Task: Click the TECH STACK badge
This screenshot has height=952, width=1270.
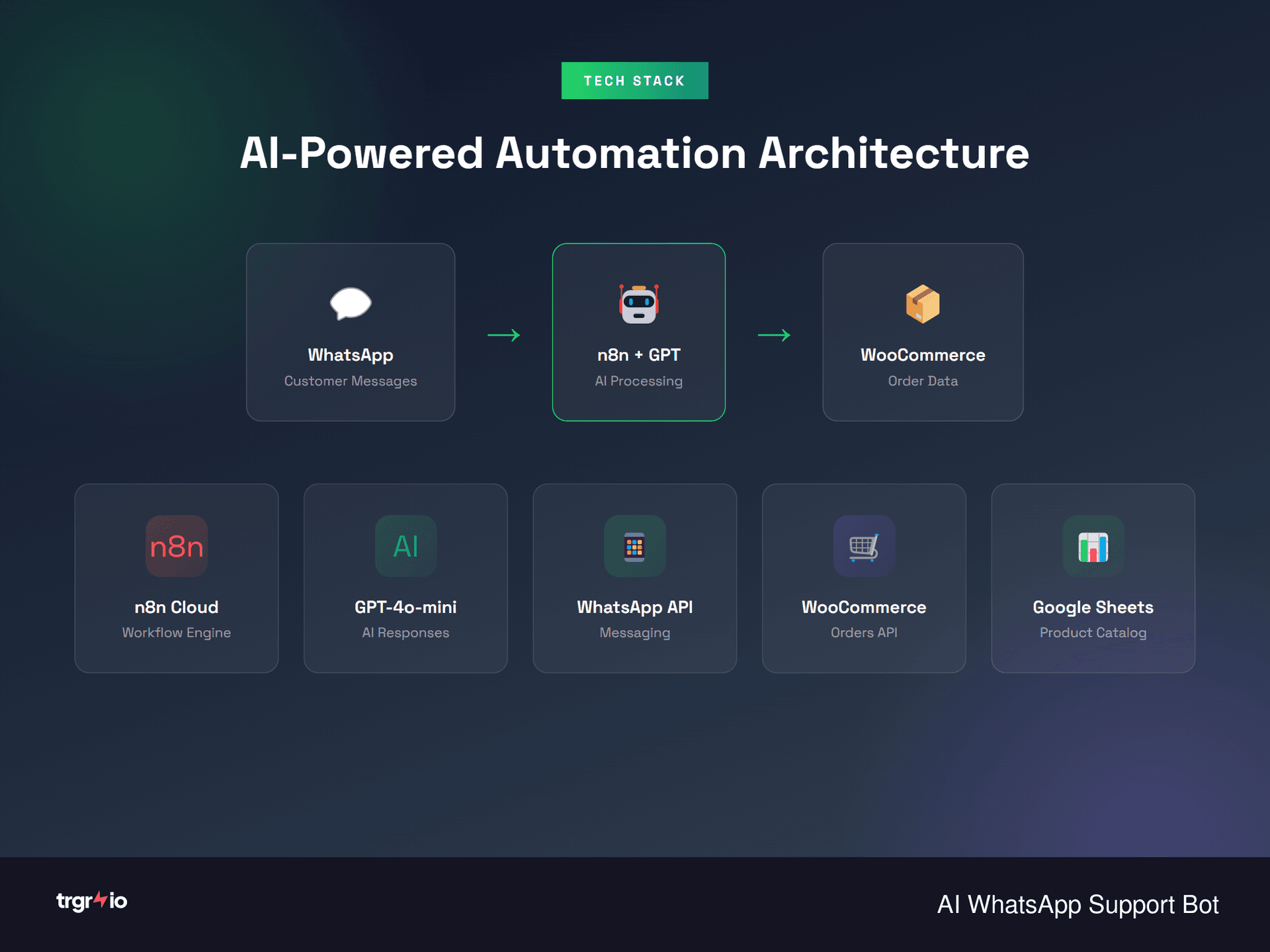Action: [x=634, y=80]
